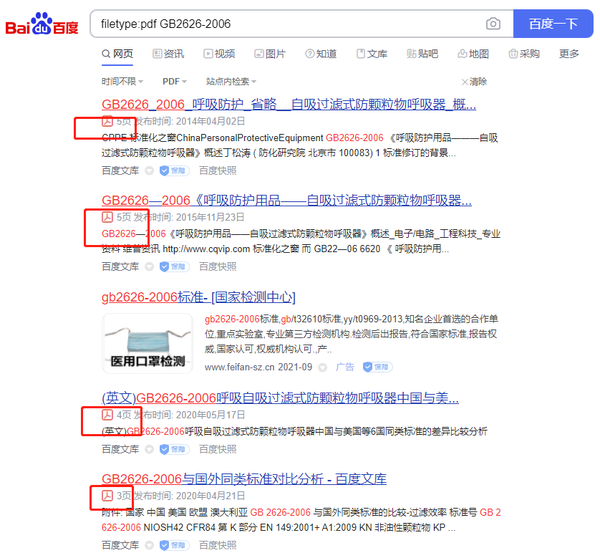Open the 地图 tab

(x=473, y=54)
